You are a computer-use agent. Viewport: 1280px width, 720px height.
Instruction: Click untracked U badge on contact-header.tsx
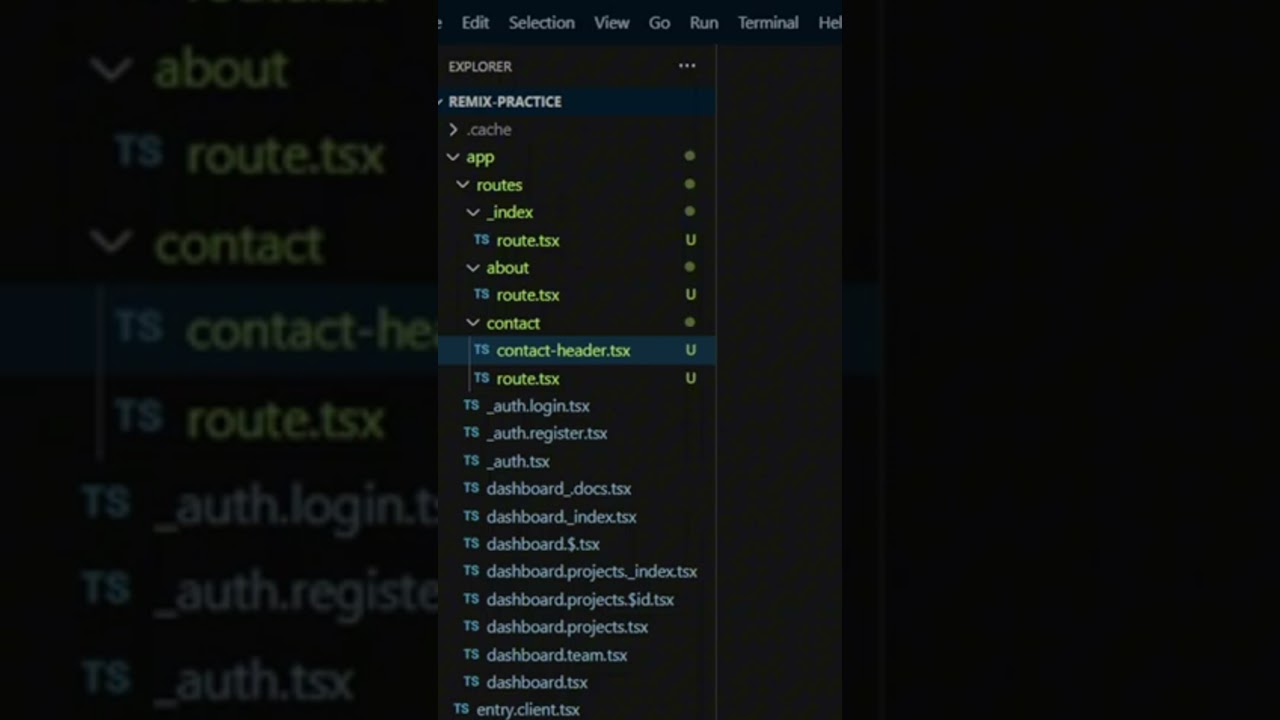[690, 350]
